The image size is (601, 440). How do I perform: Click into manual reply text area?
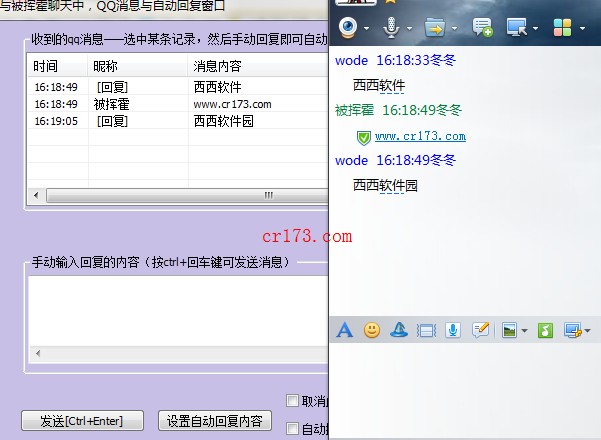[179, 311]
